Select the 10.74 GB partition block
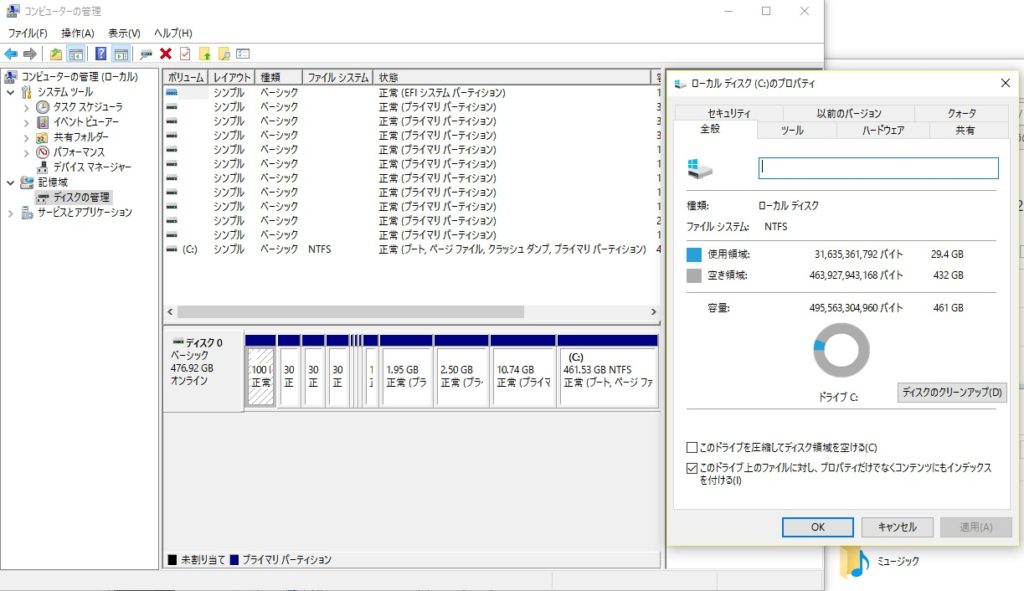This screenshot has width=1024, height=591. (523, 372)
